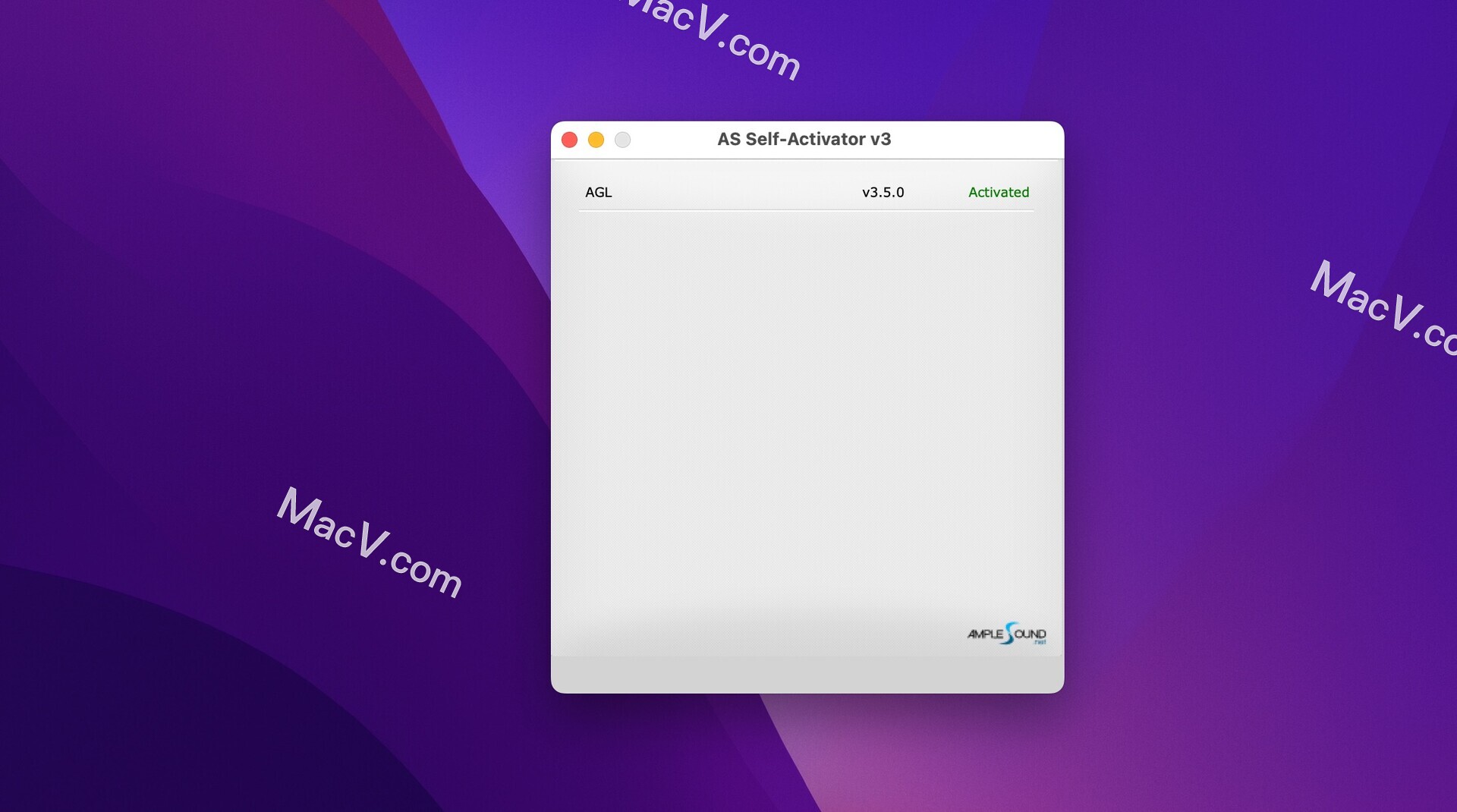Click the v3.5.0 version value
The height and width of the screenshot is (812, 1457).
(883, 192)
